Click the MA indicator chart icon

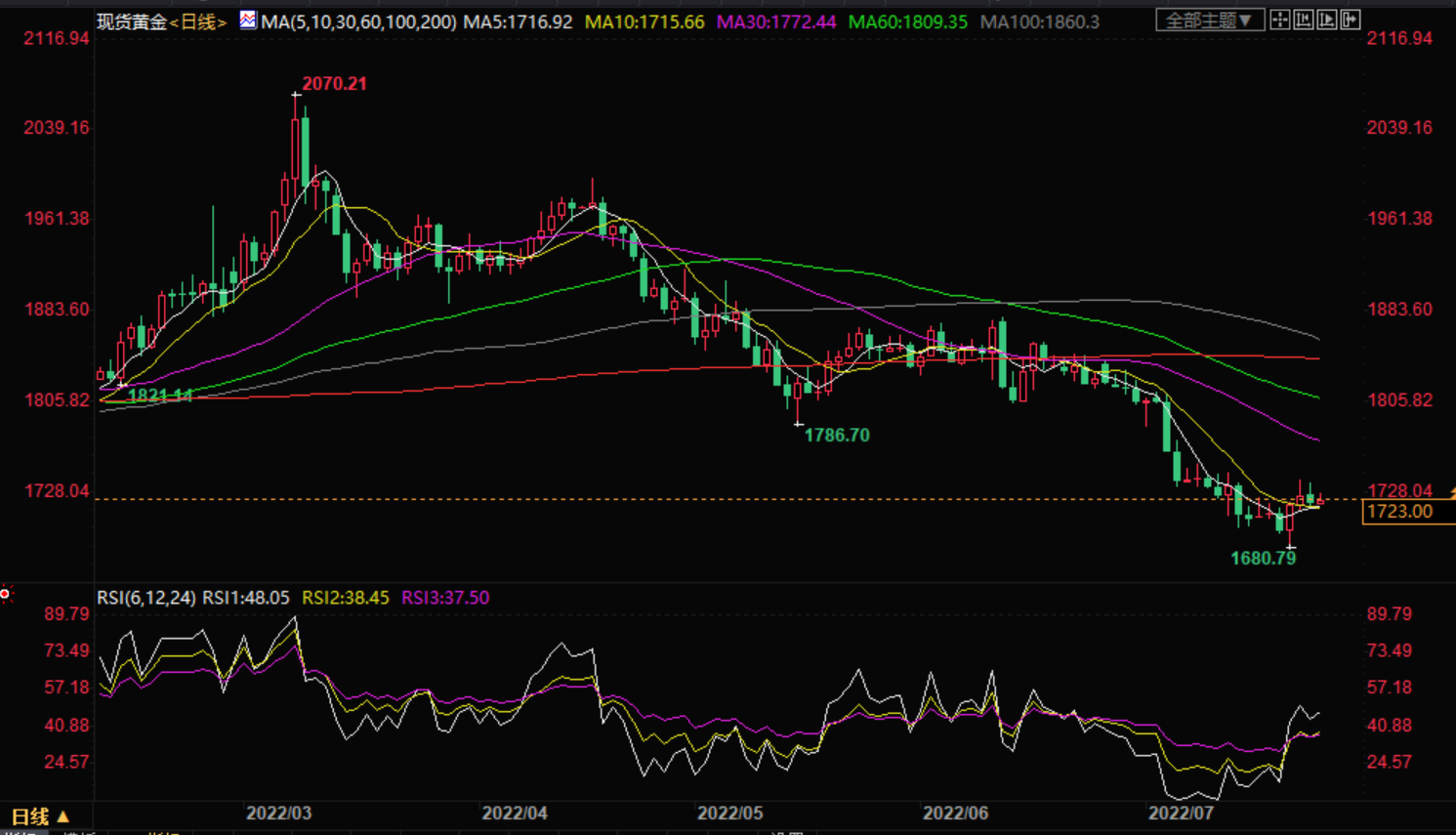pyautogui.click(x=248, y=20)
